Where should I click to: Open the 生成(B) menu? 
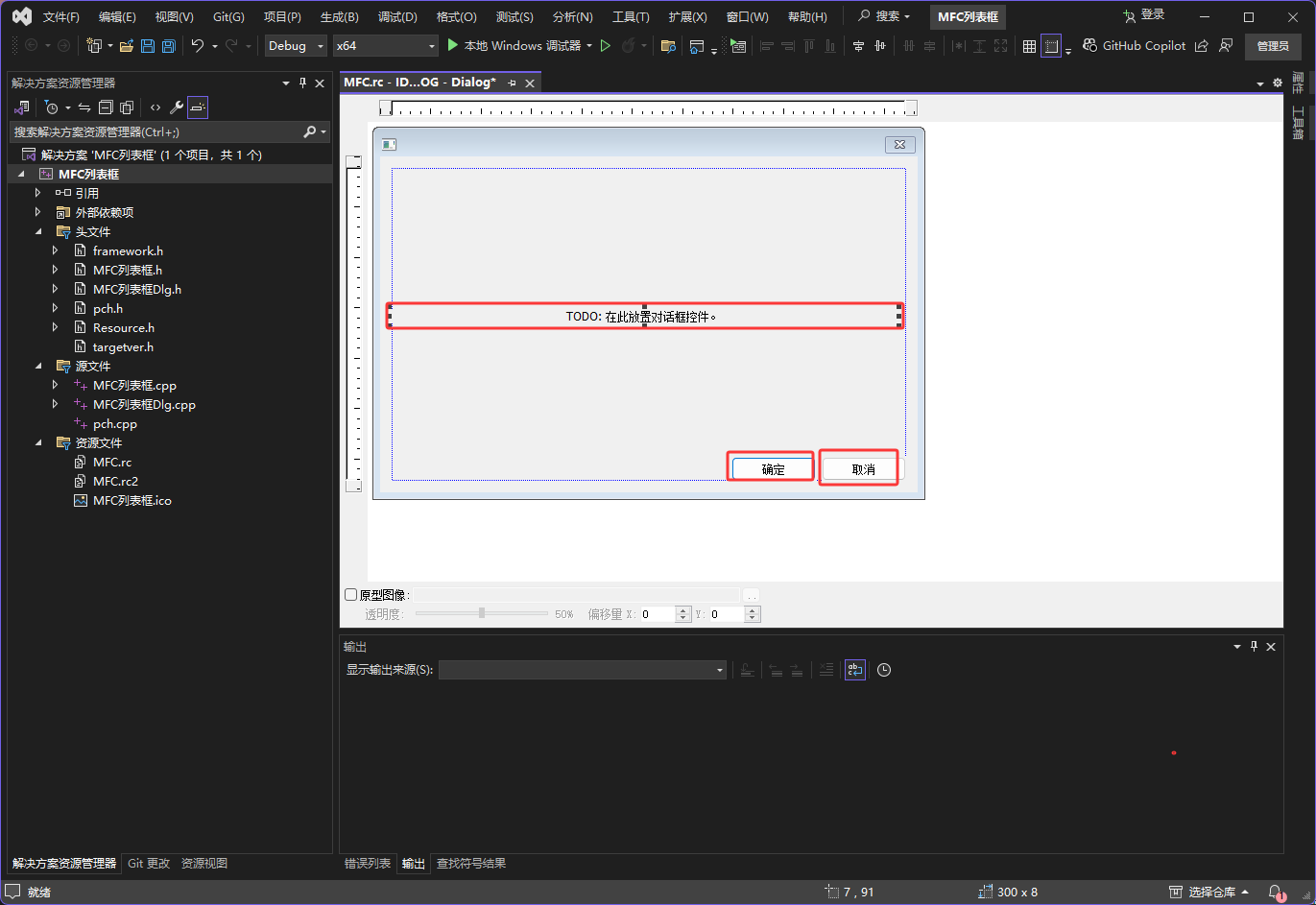340,17
